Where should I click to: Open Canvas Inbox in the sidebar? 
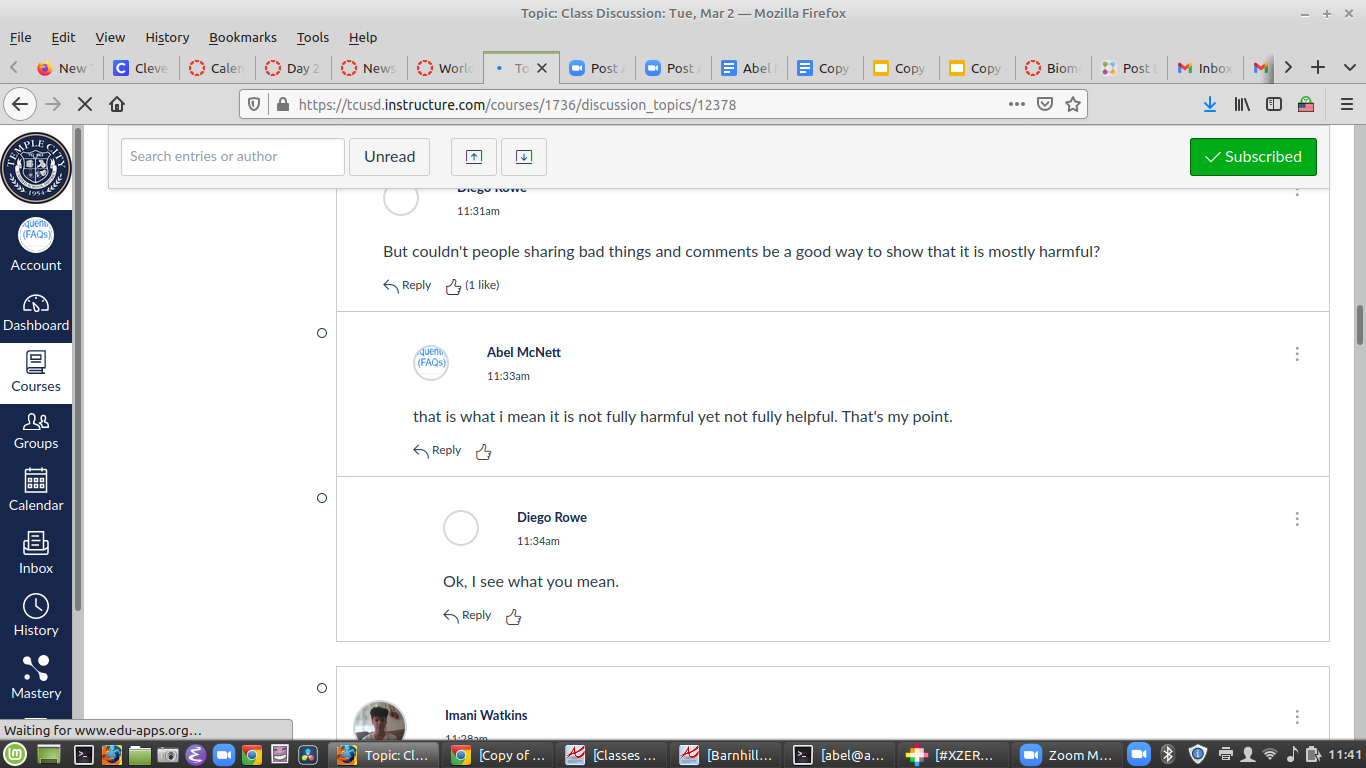tap(36, 553)
